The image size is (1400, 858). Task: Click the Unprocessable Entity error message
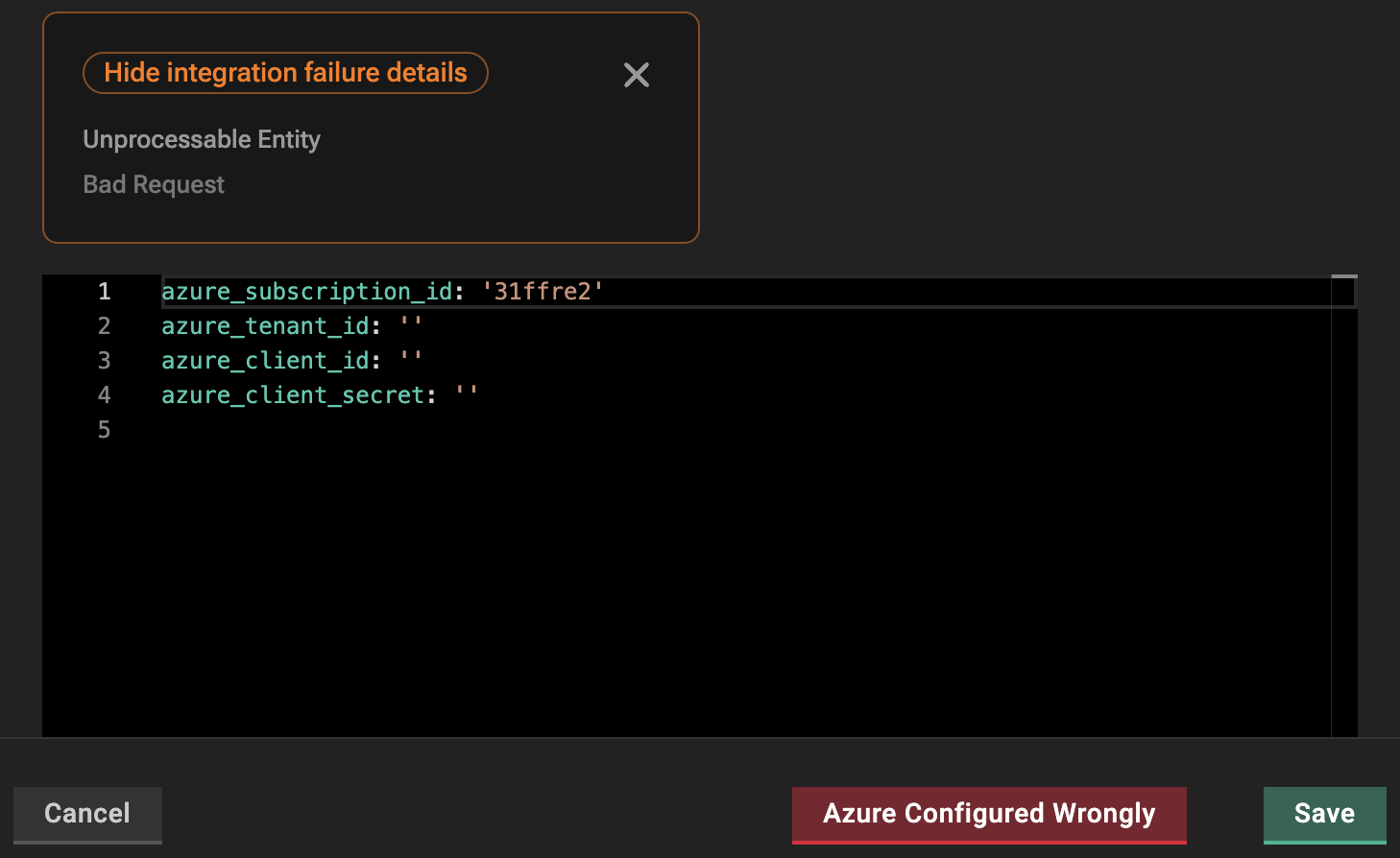pos(202,140)
